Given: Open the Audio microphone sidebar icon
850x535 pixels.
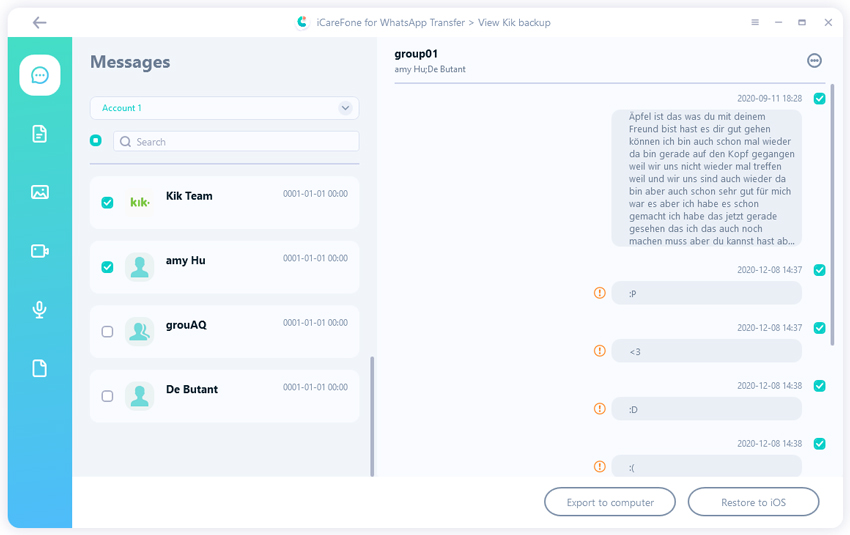Looking at the screenshot, I should point(40,310).
